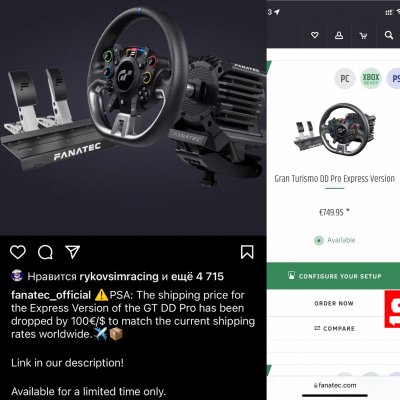Tap the liker's profile avatar

(17, 276)
